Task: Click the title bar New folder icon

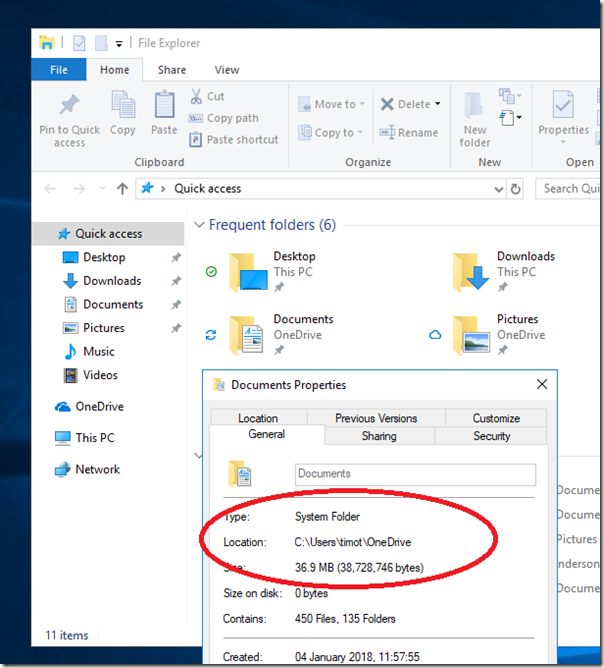Action: pos(101,43)
